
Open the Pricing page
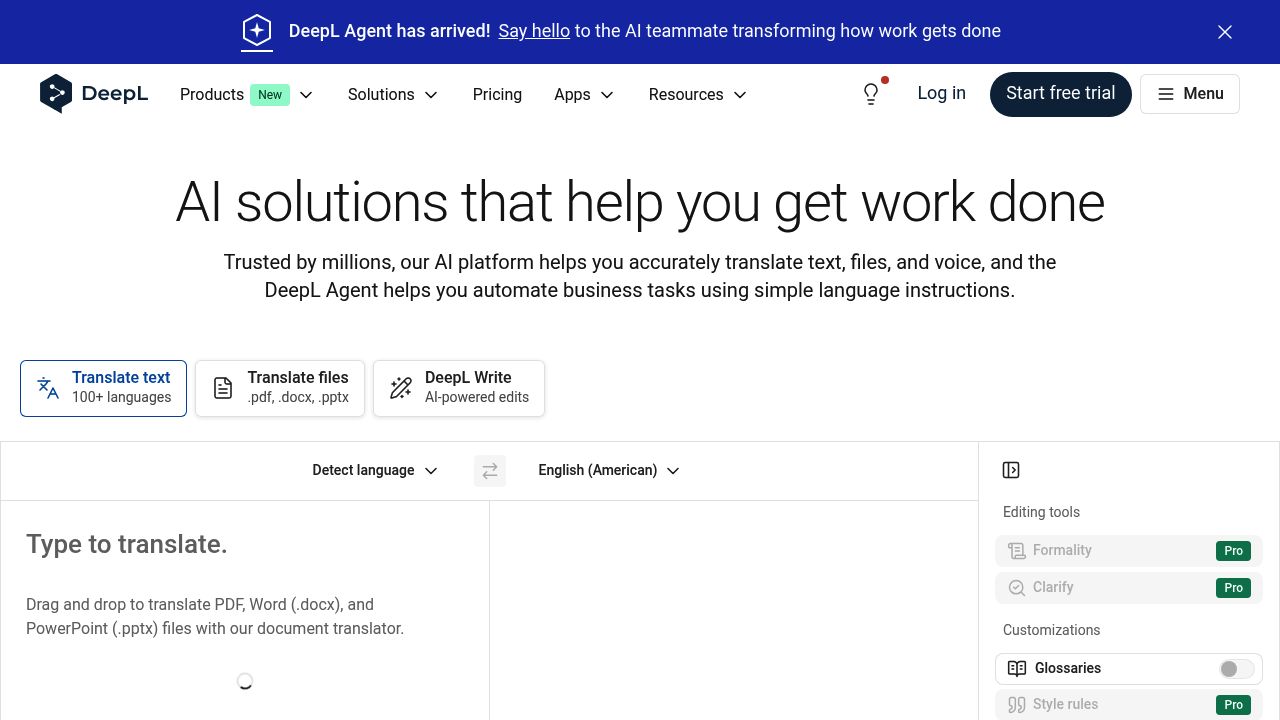tap(497, 94)
